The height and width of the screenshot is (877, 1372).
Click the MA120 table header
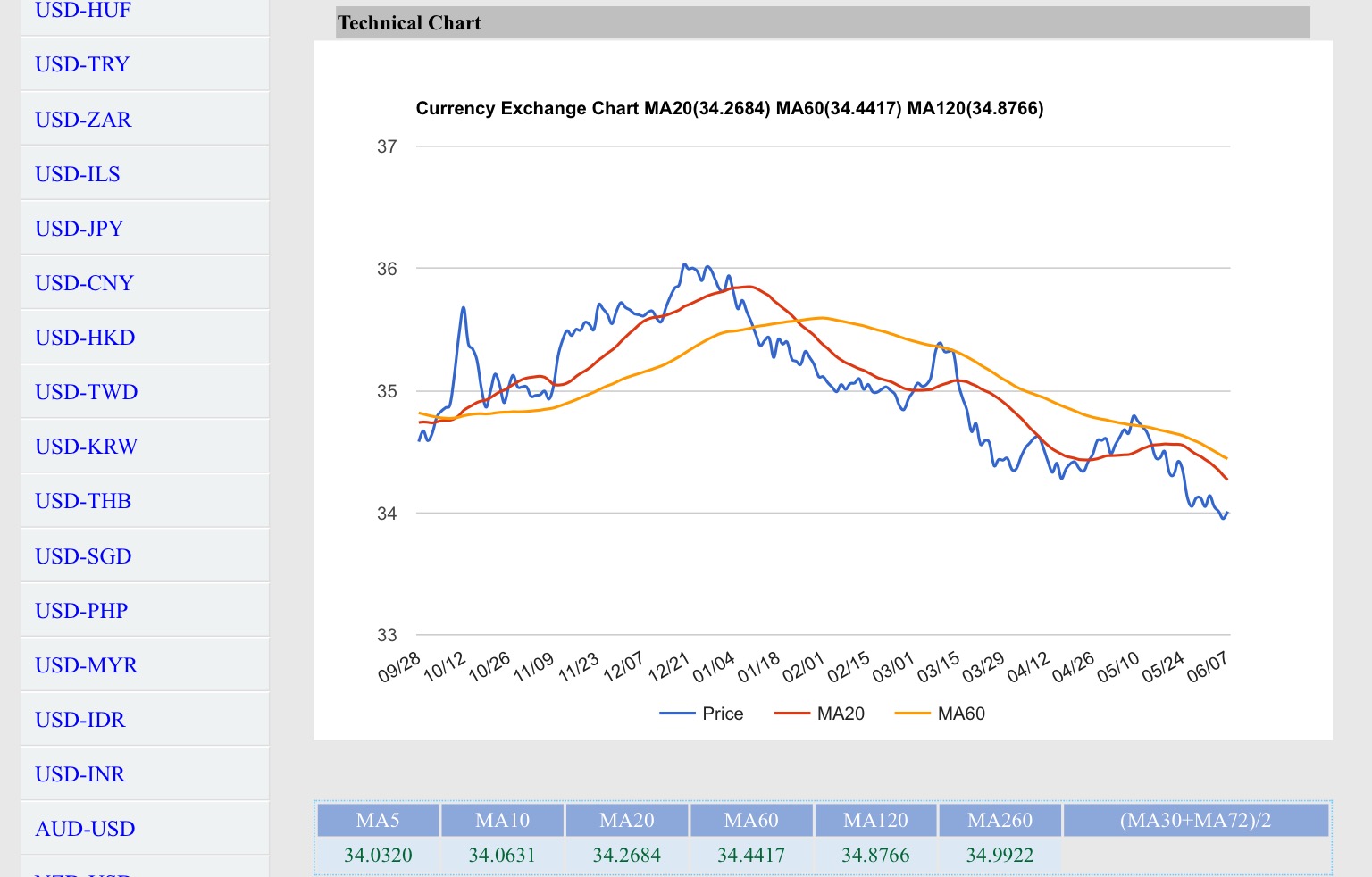click(x=875, y=820)
